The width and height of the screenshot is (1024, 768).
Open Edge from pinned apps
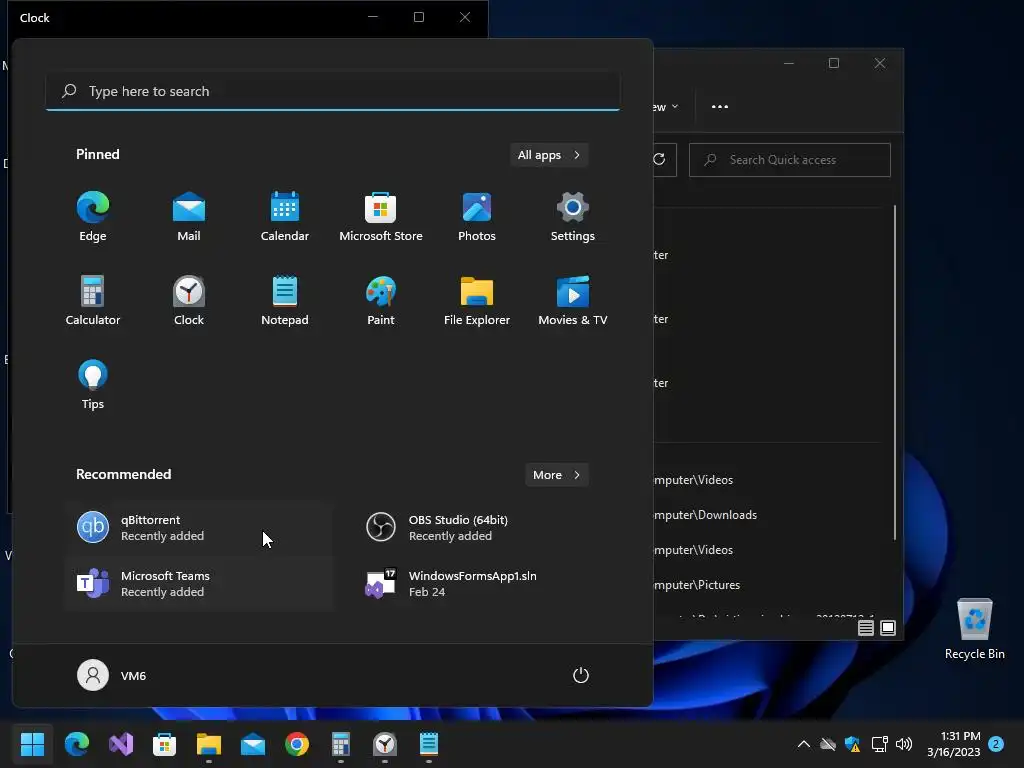[x=93, y=217]
